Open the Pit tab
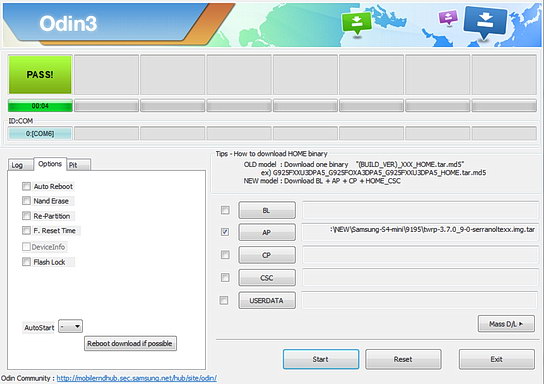Image resolution: width=544 pixels, height=384 pixels. (x=79, y=165)
